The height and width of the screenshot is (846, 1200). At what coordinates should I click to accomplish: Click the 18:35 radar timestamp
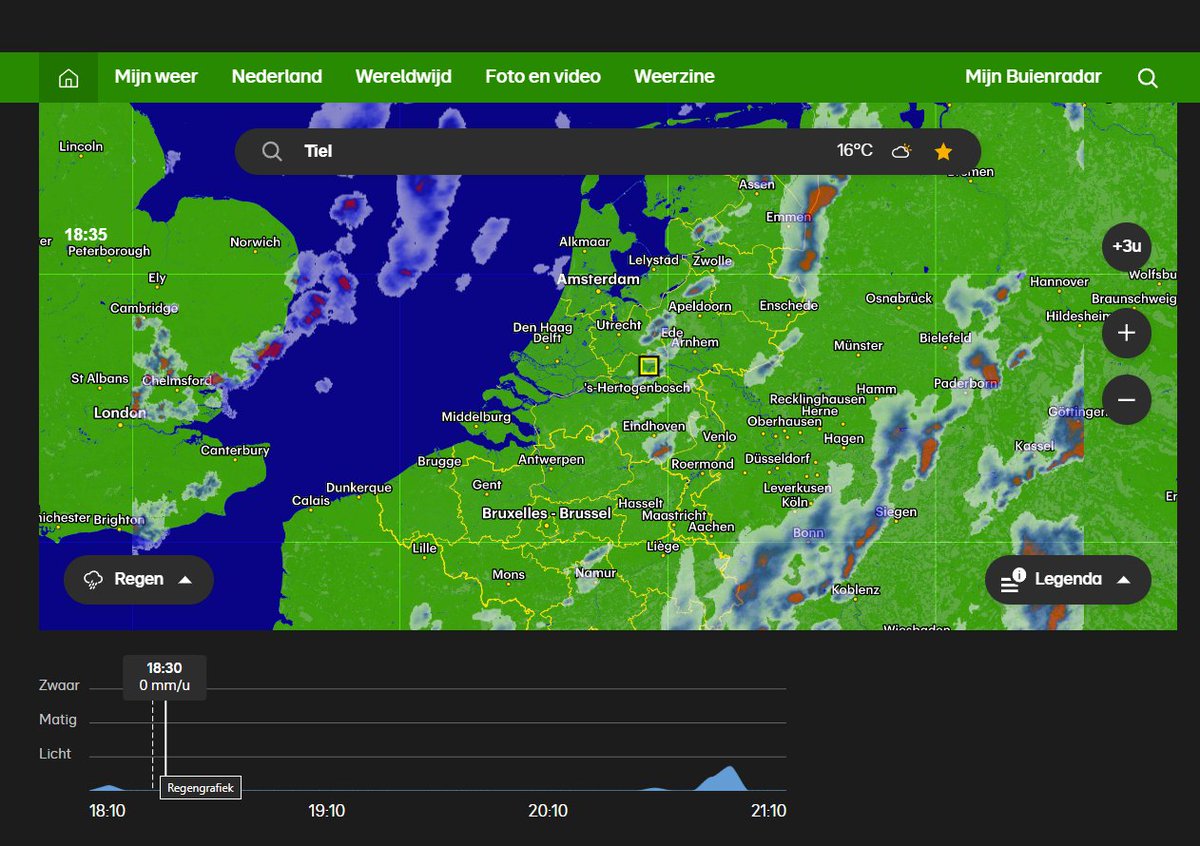(86, 234)
